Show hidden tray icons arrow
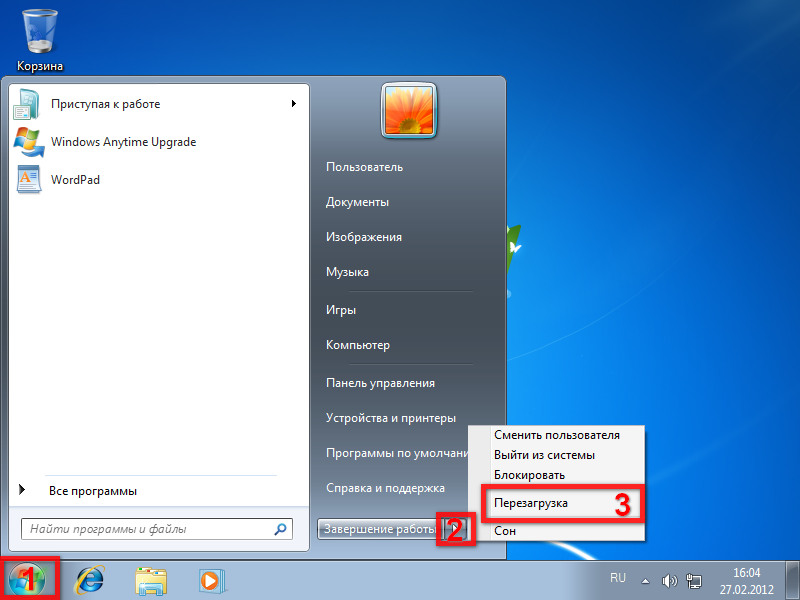 (x=646, y=580)
